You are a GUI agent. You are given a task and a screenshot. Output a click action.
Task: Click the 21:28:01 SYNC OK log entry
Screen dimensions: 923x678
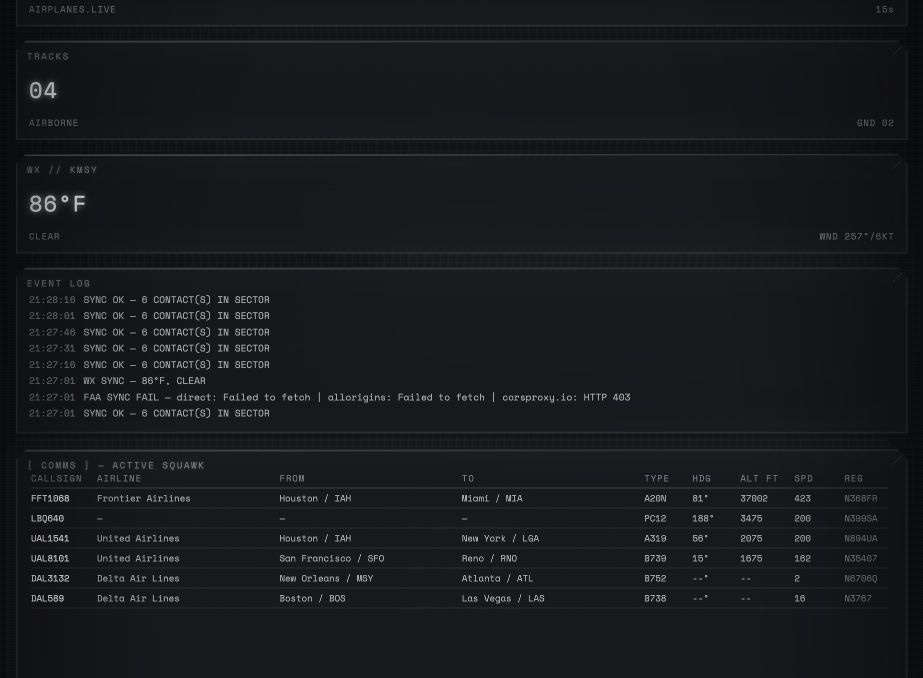point(149,316)
